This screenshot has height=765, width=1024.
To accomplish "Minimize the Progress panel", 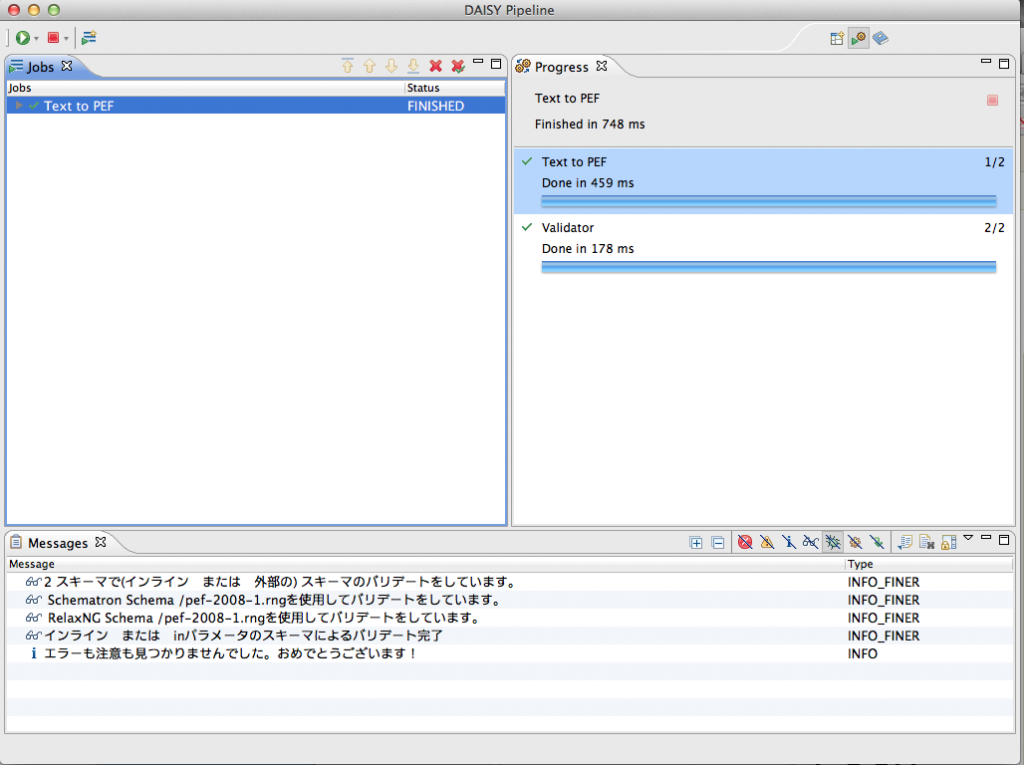I will pos(986,62).
